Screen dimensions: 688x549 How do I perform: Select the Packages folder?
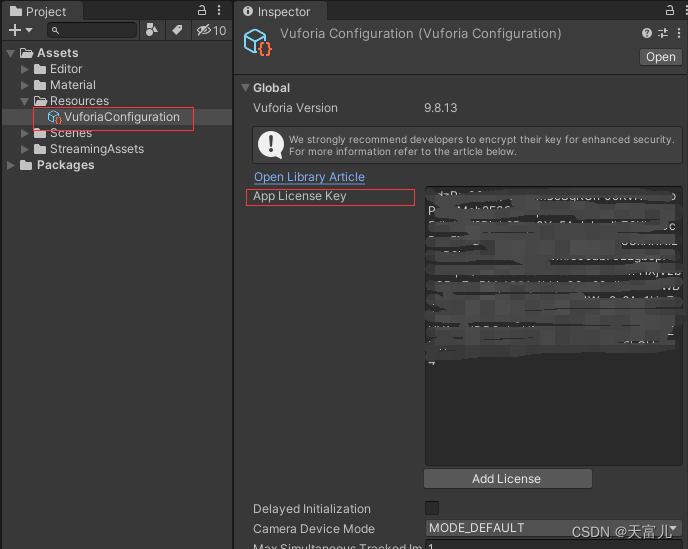pyautogui.click(x=65, y=165)
